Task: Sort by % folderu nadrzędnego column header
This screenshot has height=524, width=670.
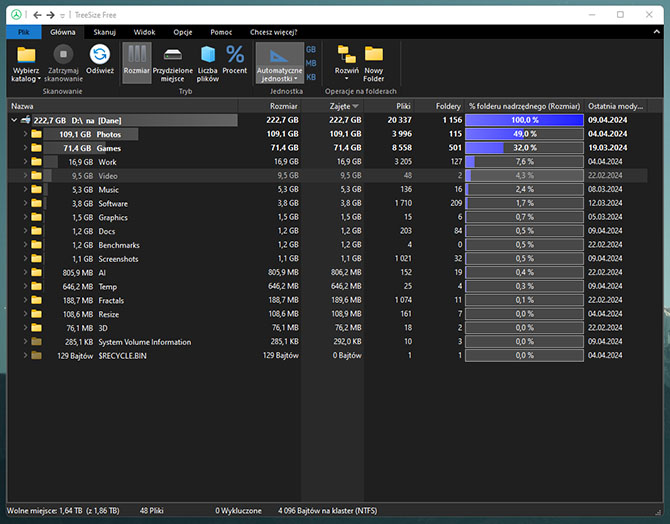Action: (x=524, y=106)
